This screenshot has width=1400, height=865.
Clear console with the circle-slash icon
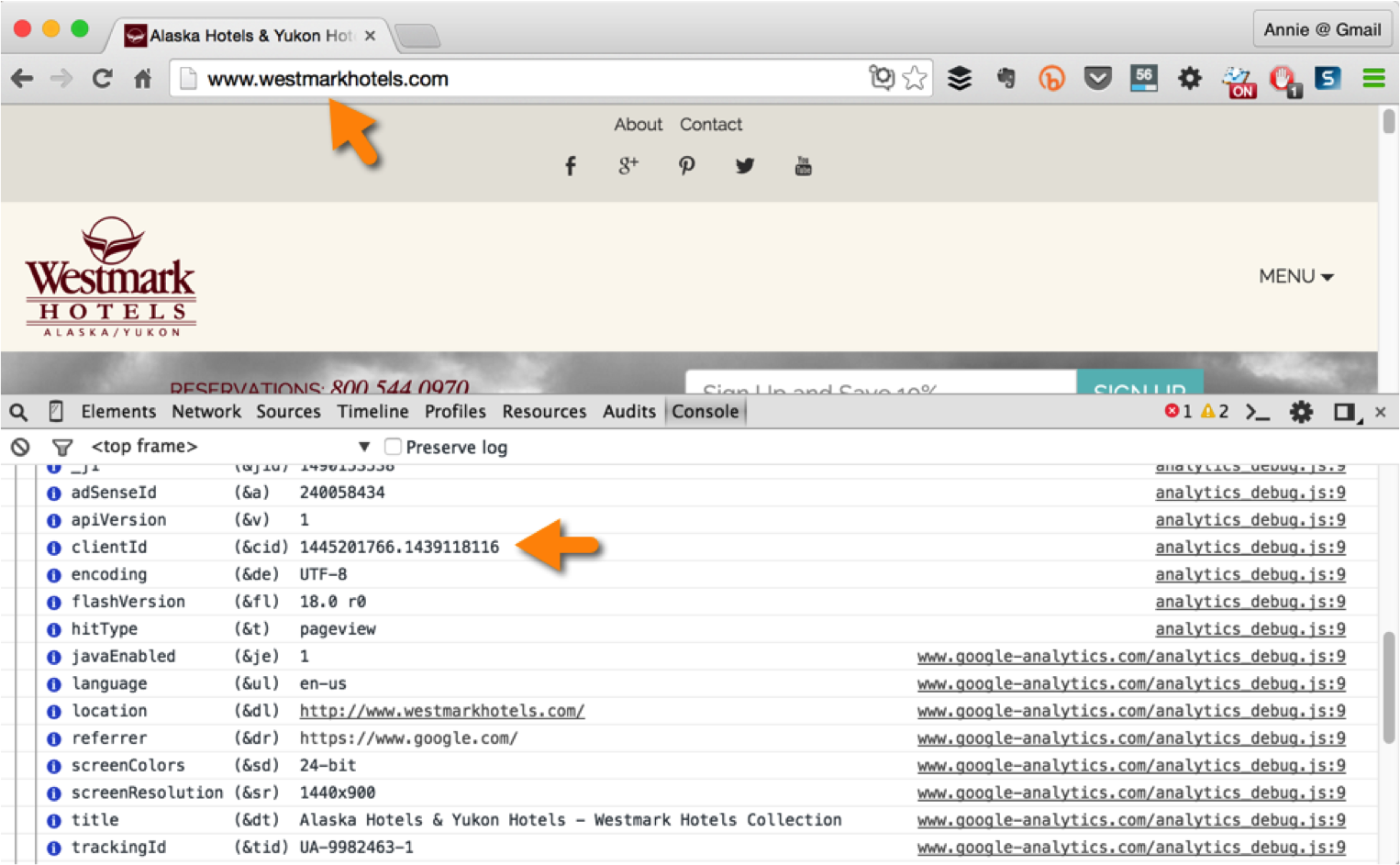tap(20, 448)
